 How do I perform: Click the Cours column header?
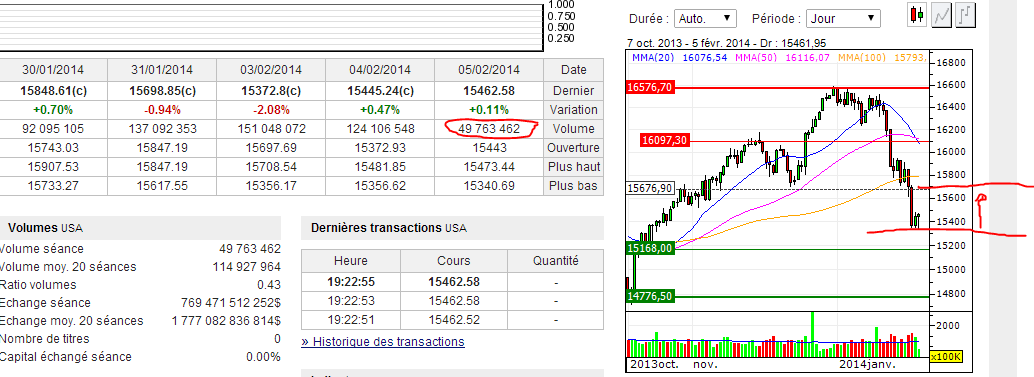pyautogui.click(x=454, y=260)
